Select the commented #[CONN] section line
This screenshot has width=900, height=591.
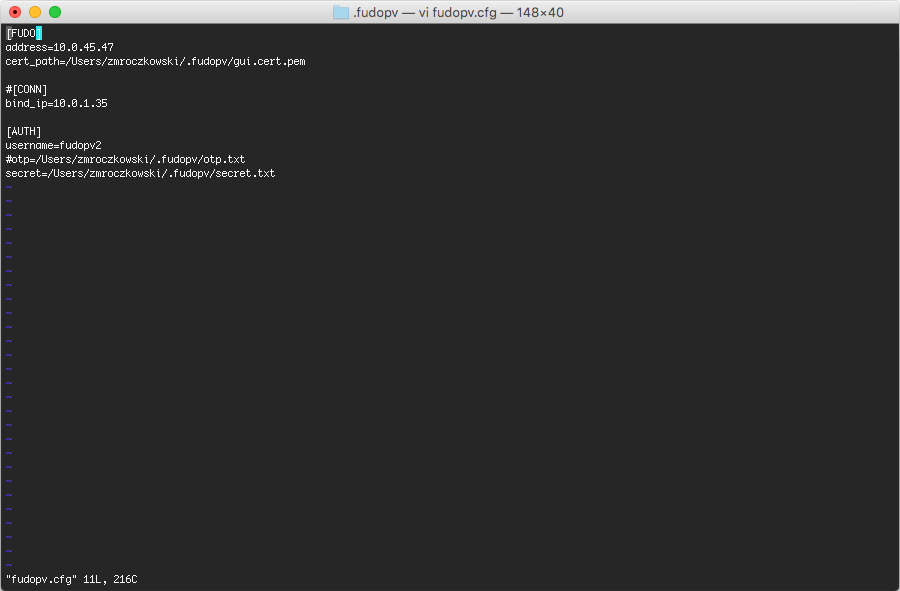pyautogui.click(x=26, y=89)
